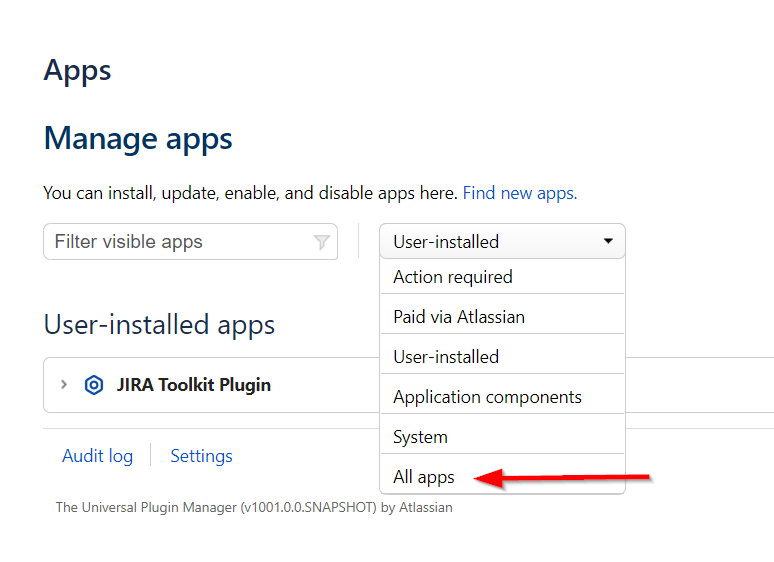This screenshot has height=562, width=774.
Task: Click the Apps page title
Action: 77,71
